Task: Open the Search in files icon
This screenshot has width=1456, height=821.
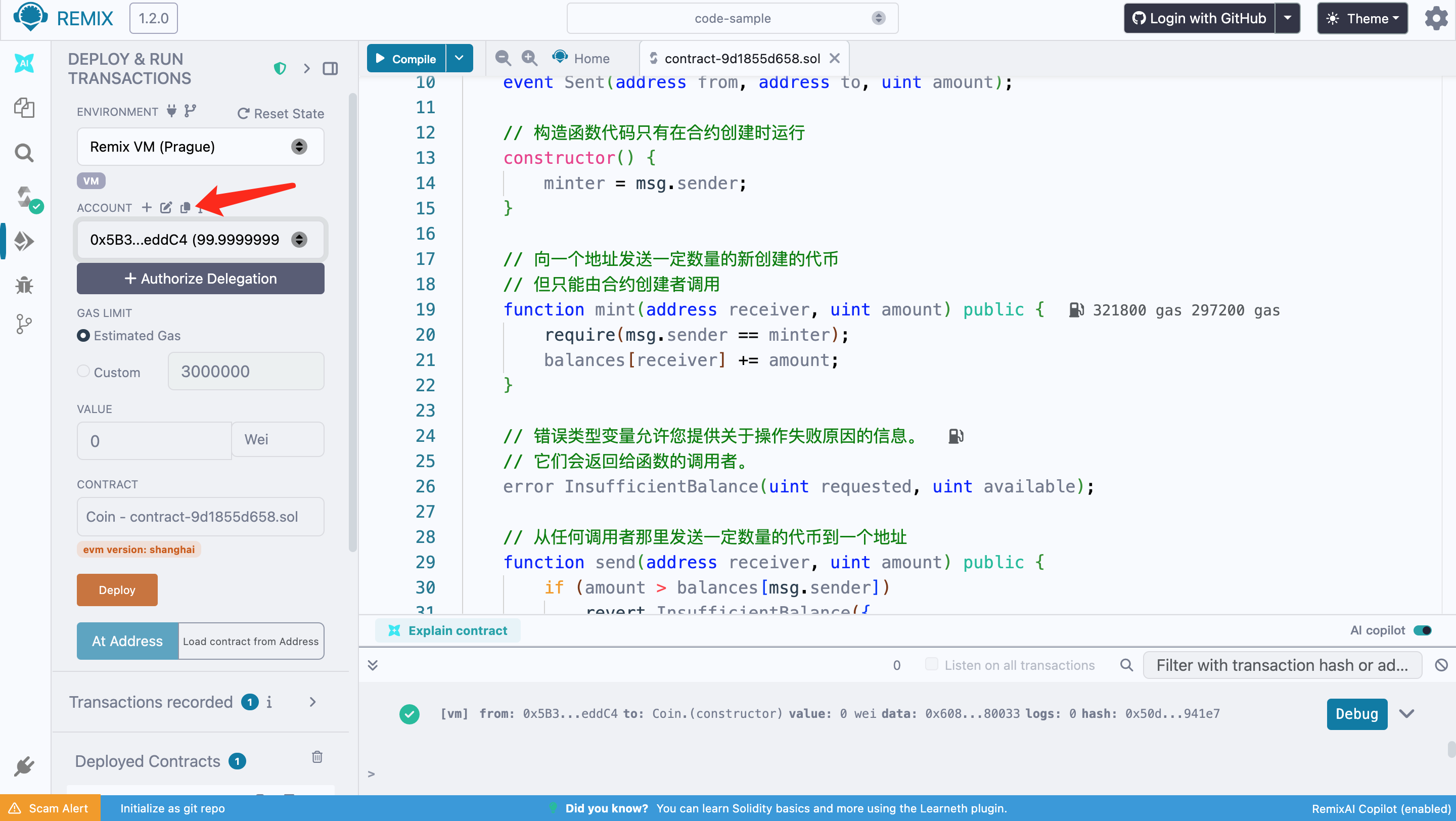Action: 24,153
